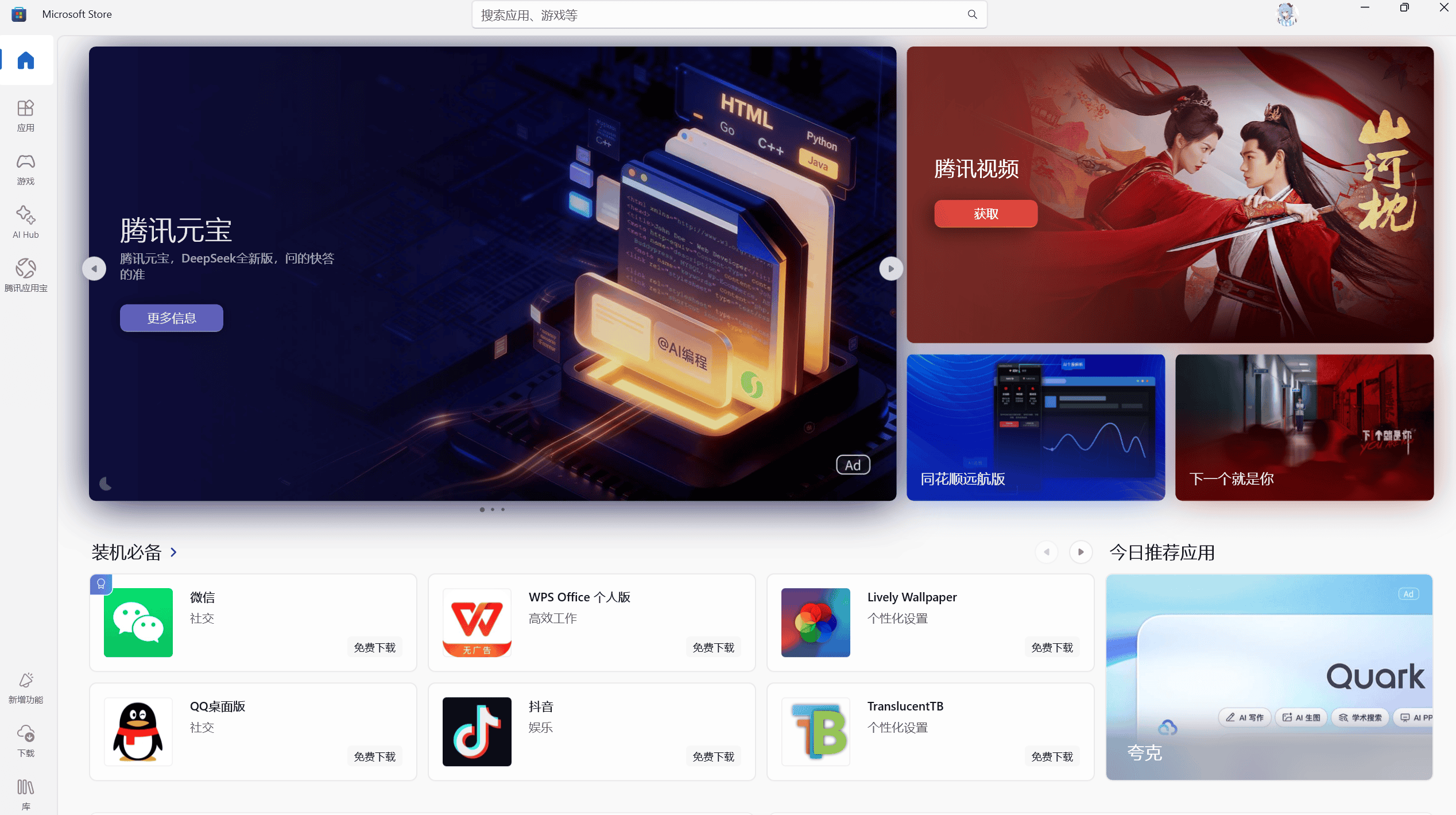Select first carousel page dot
The height and width of the screenshot is (815, 1456).
pyautogui.click(x=482, y=509)
